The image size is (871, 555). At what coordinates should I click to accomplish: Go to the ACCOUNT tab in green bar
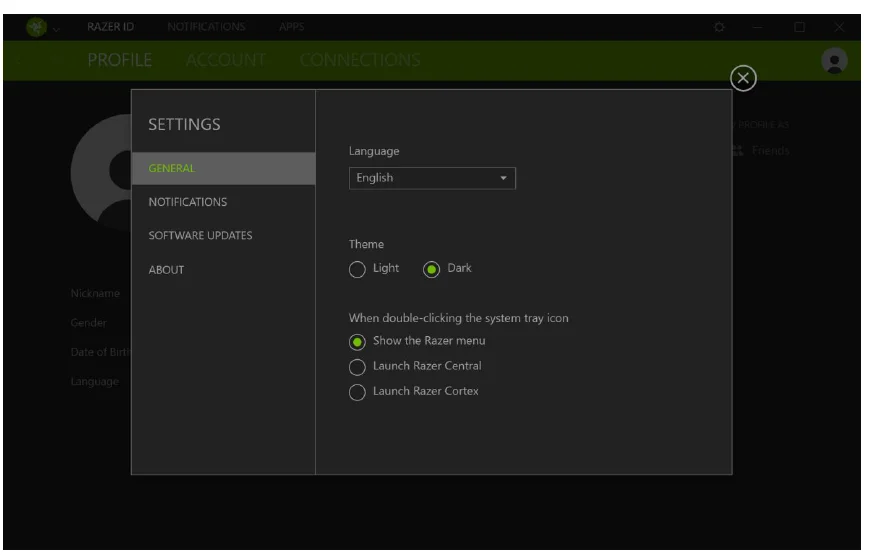point(226,60)
